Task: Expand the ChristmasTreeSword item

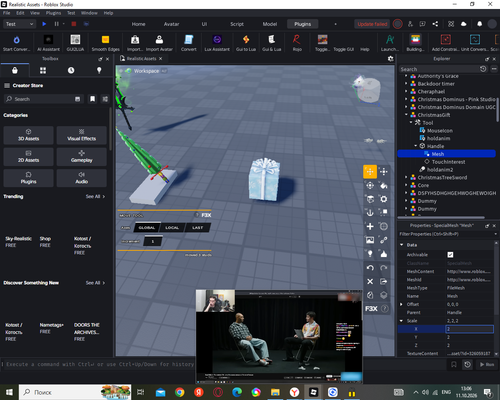Action: (x=406, y=177)
